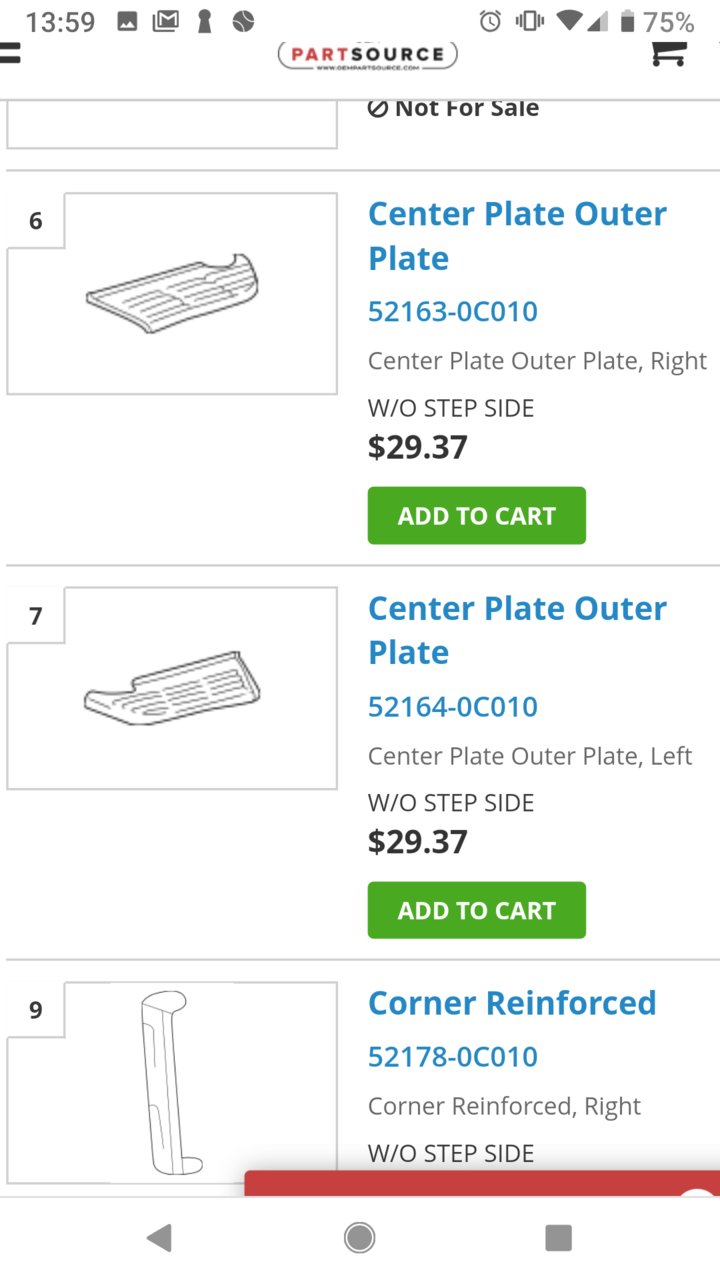Viewport: 720px width, 1280px height.
Task: View item 7 left plate diagram thumbnail
Action: pos(172,688)
